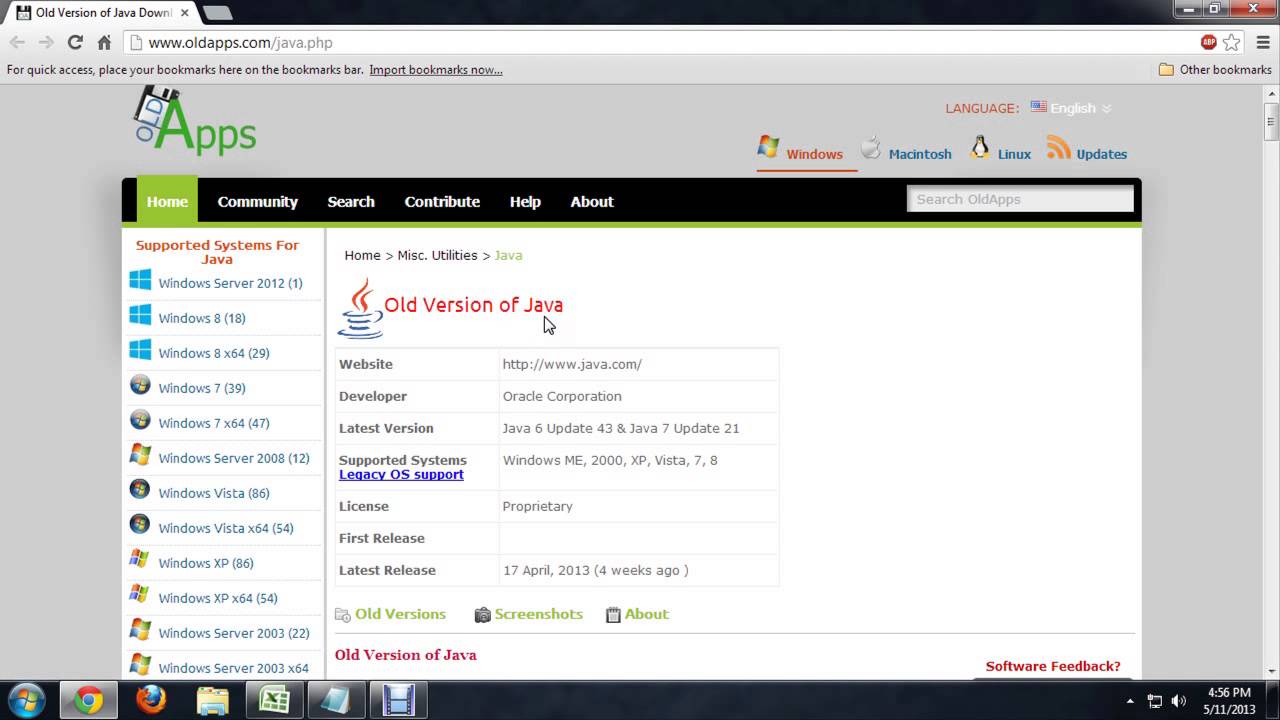Click the Linux penguin icon
1280x720 pixels.
pyautogui.click(x=980, y=148)
